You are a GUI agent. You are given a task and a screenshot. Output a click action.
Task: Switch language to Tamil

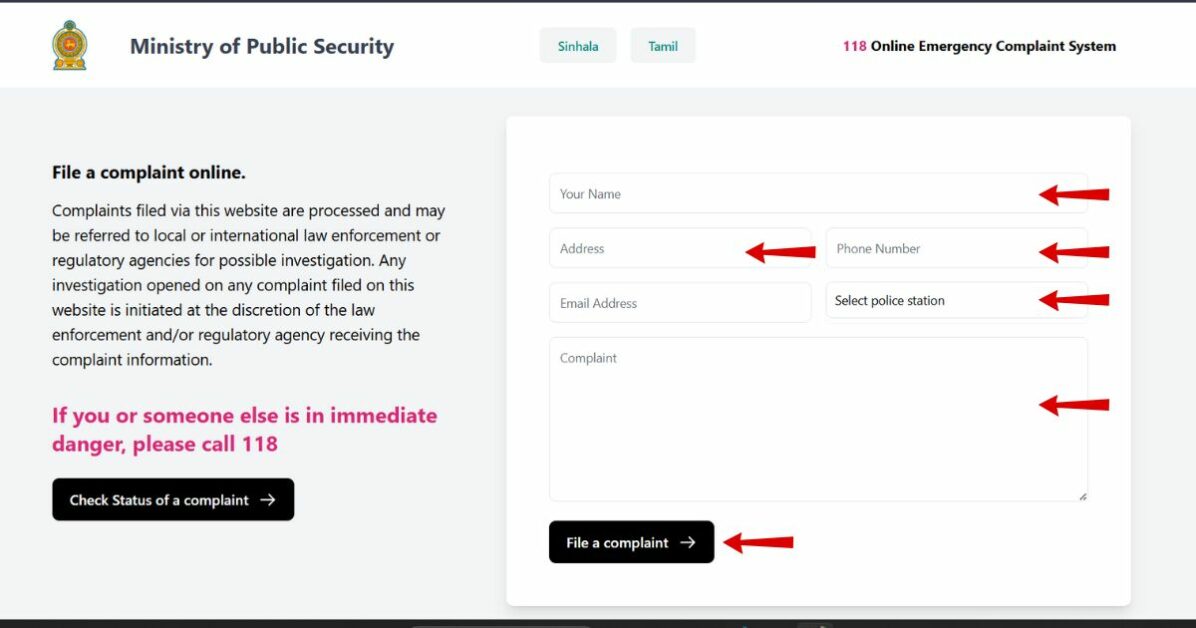[663, 46]
